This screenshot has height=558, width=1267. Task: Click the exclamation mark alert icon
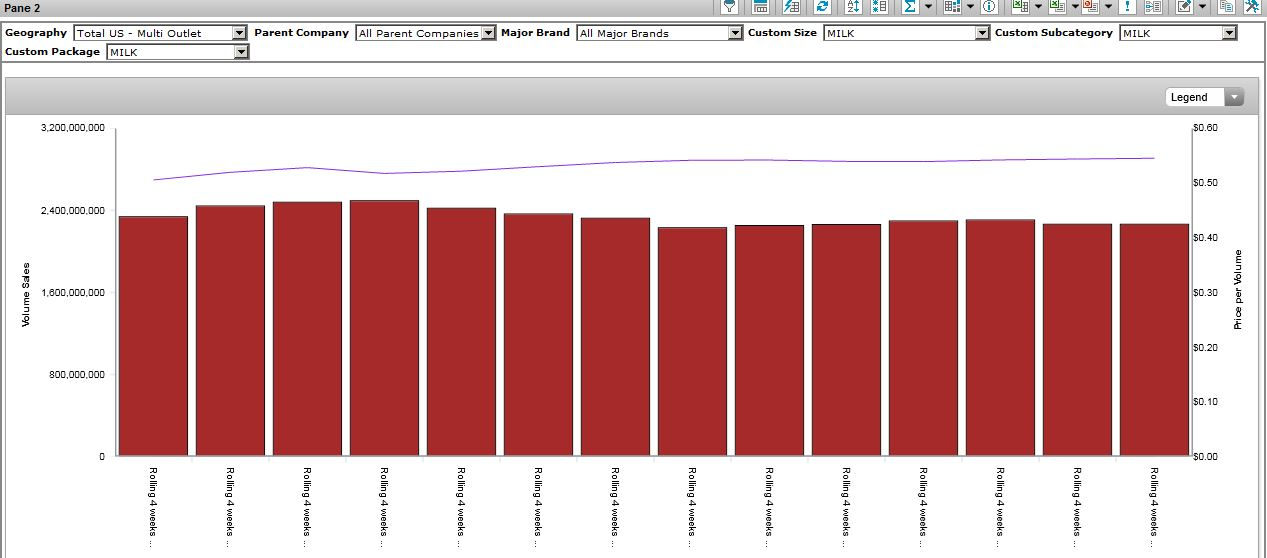pos(1127,6)
